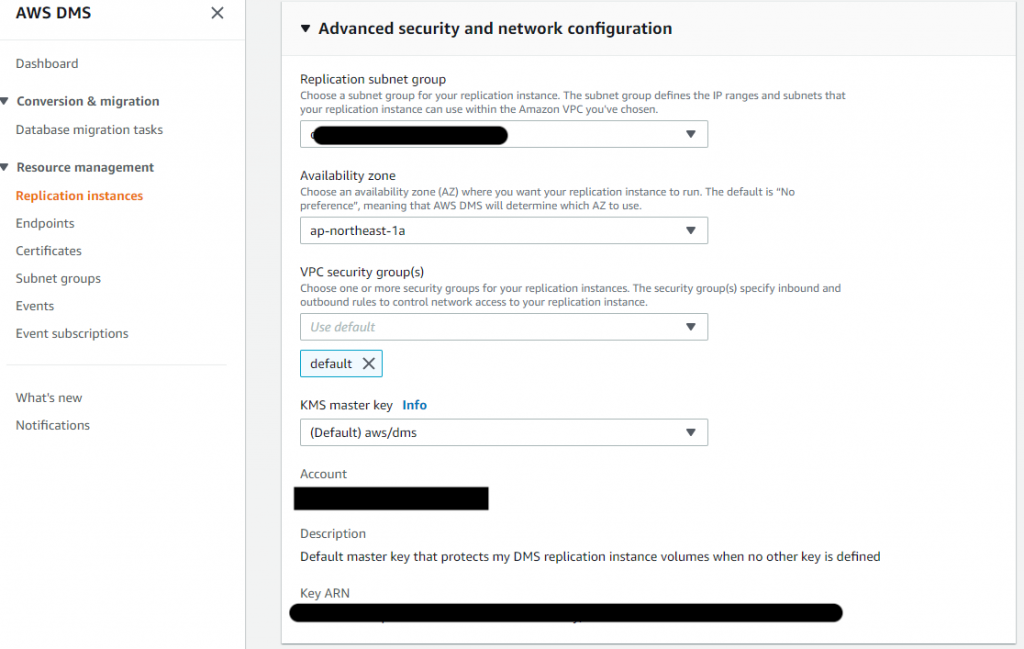The height and width of the screenshot is (649, 1024).
Task: Close the AWS DMS navigation panel
Action: pyautogui.click(x=217, y=13)
